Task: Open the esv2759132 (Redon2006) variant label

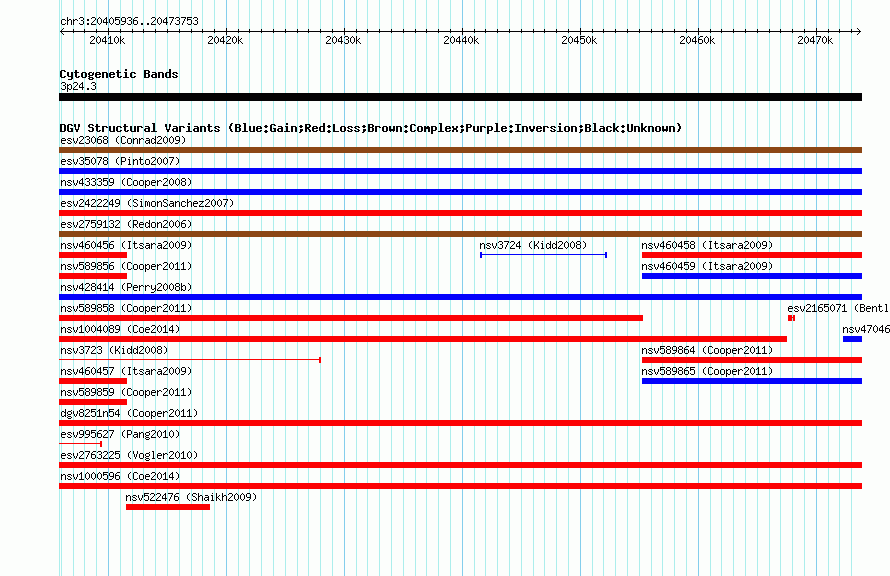Action: click(x=126, y=224)
